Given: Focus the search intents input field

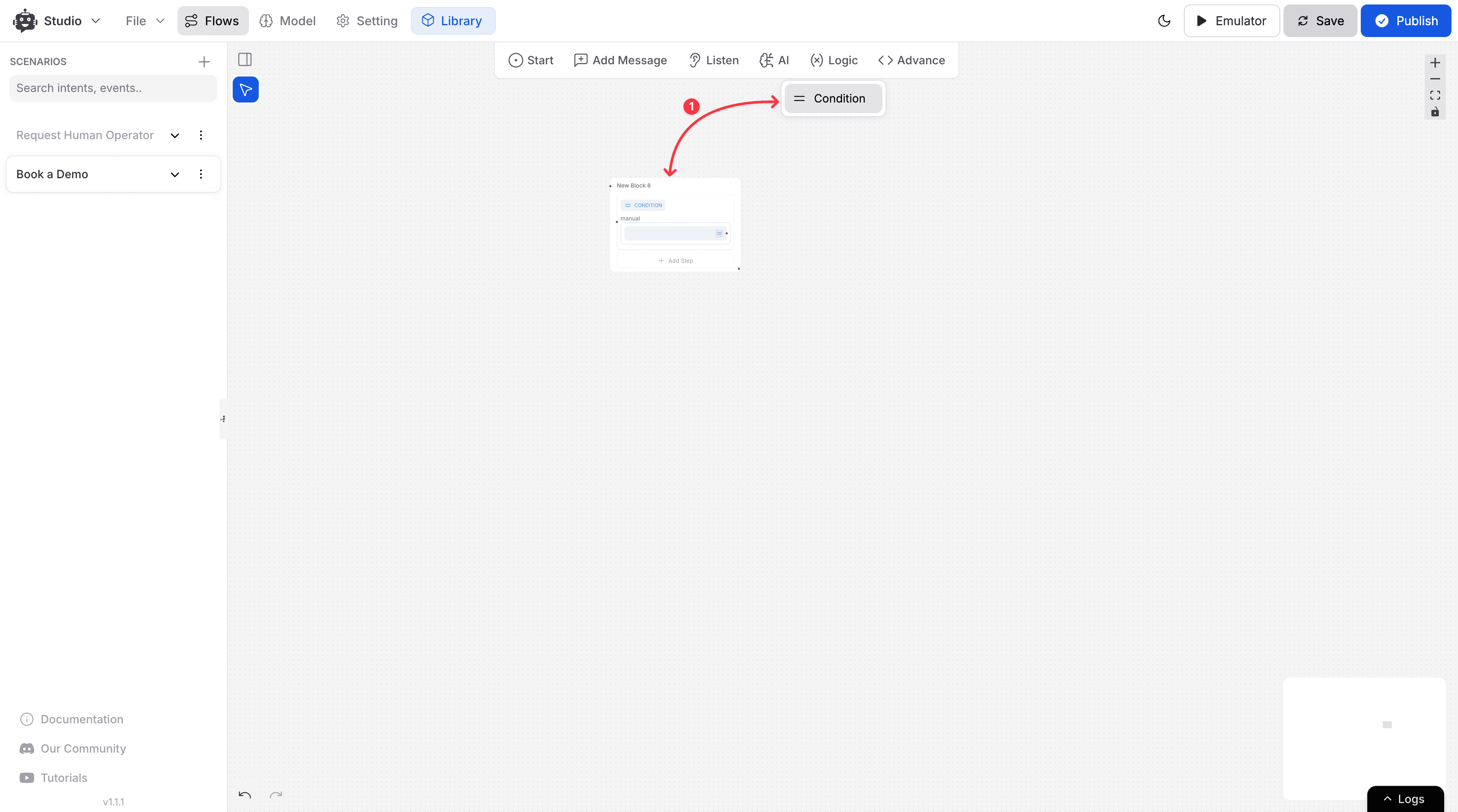Looking at the screenshot, I should [113, 88].
